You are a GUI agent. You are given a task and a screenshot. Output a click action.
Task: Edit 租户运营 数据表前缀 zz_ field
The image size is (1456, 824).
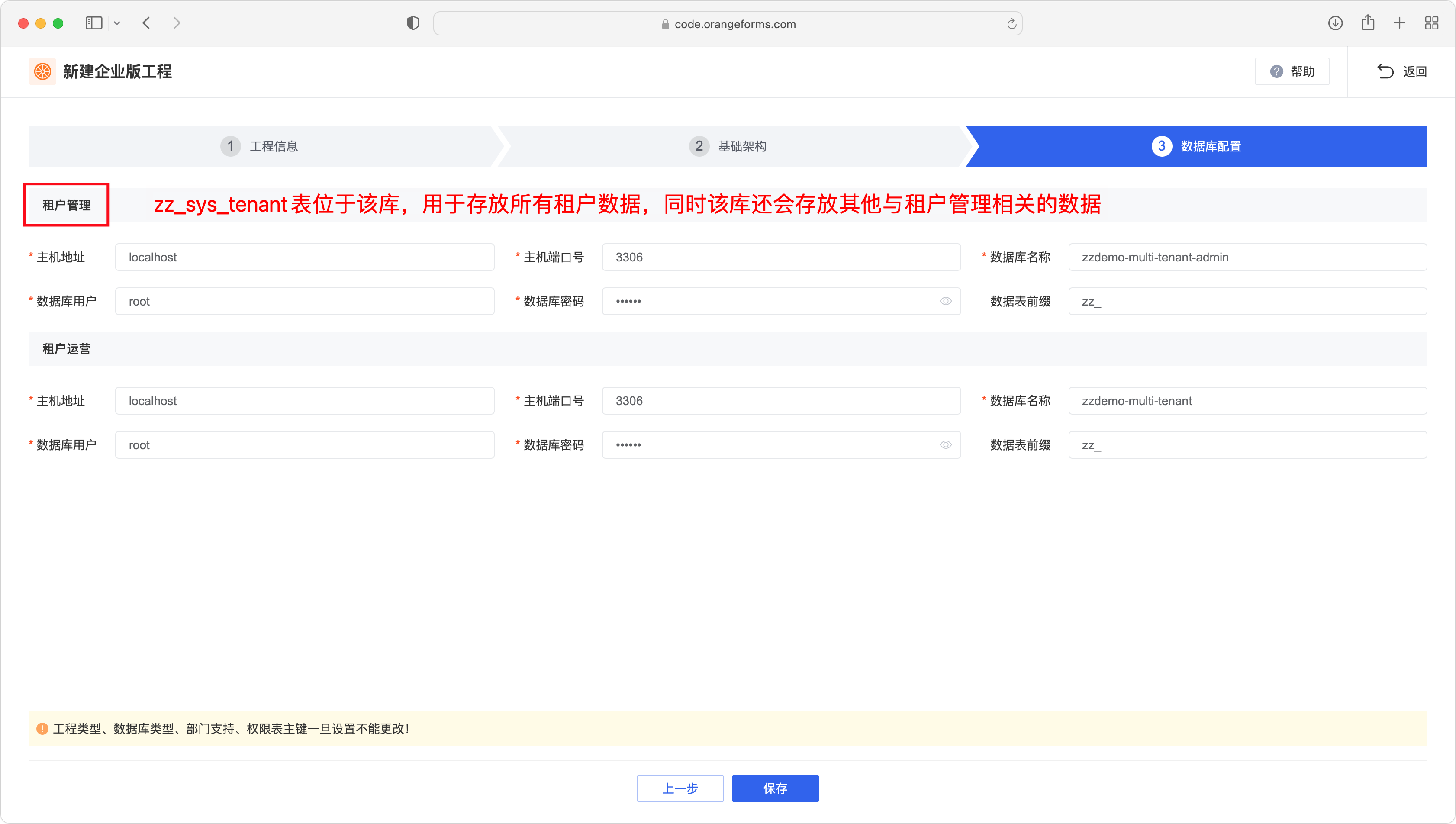(x=1247, y=445)
